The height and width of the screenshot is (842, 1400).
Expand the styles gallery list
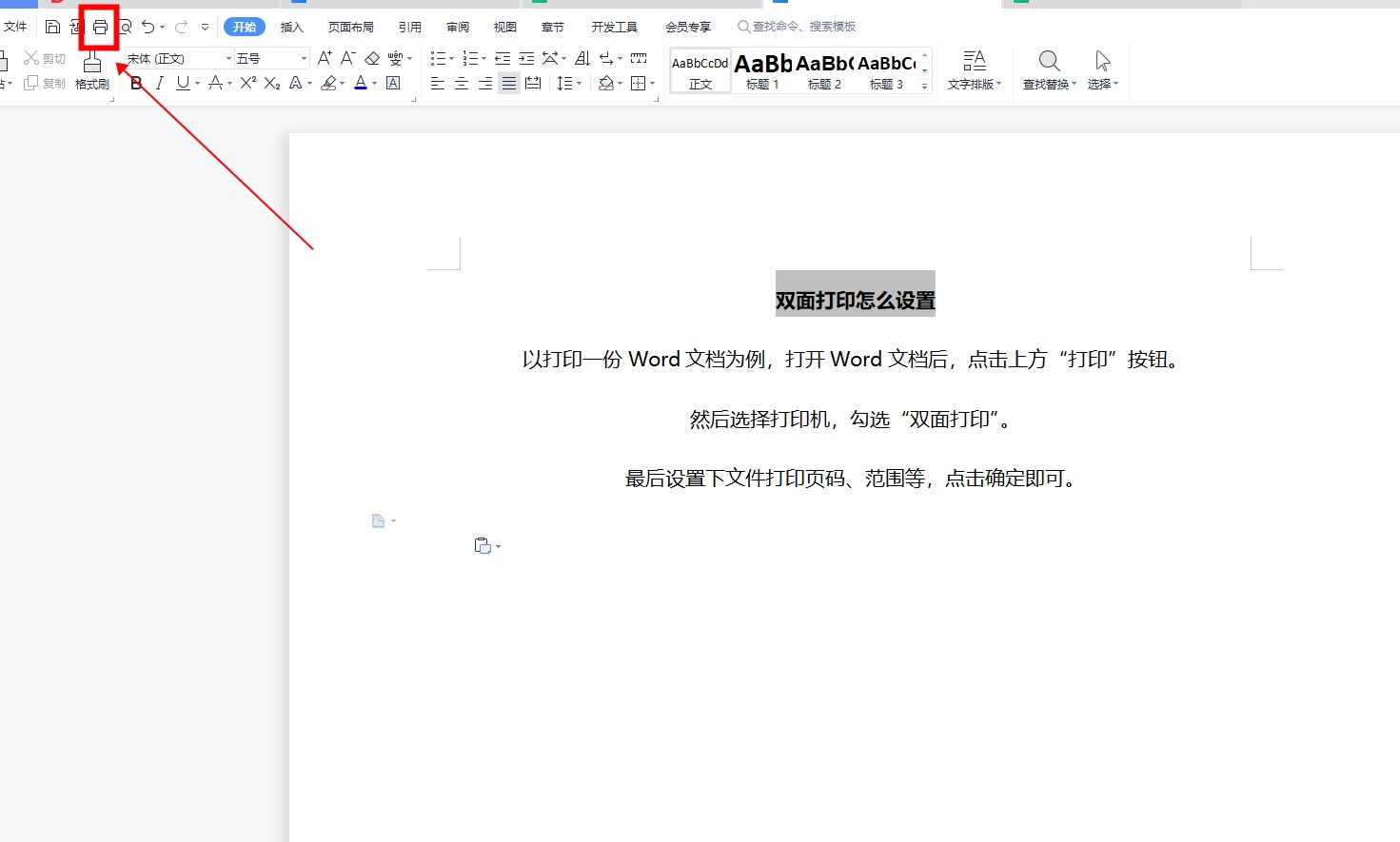click(x=924, y=87)
